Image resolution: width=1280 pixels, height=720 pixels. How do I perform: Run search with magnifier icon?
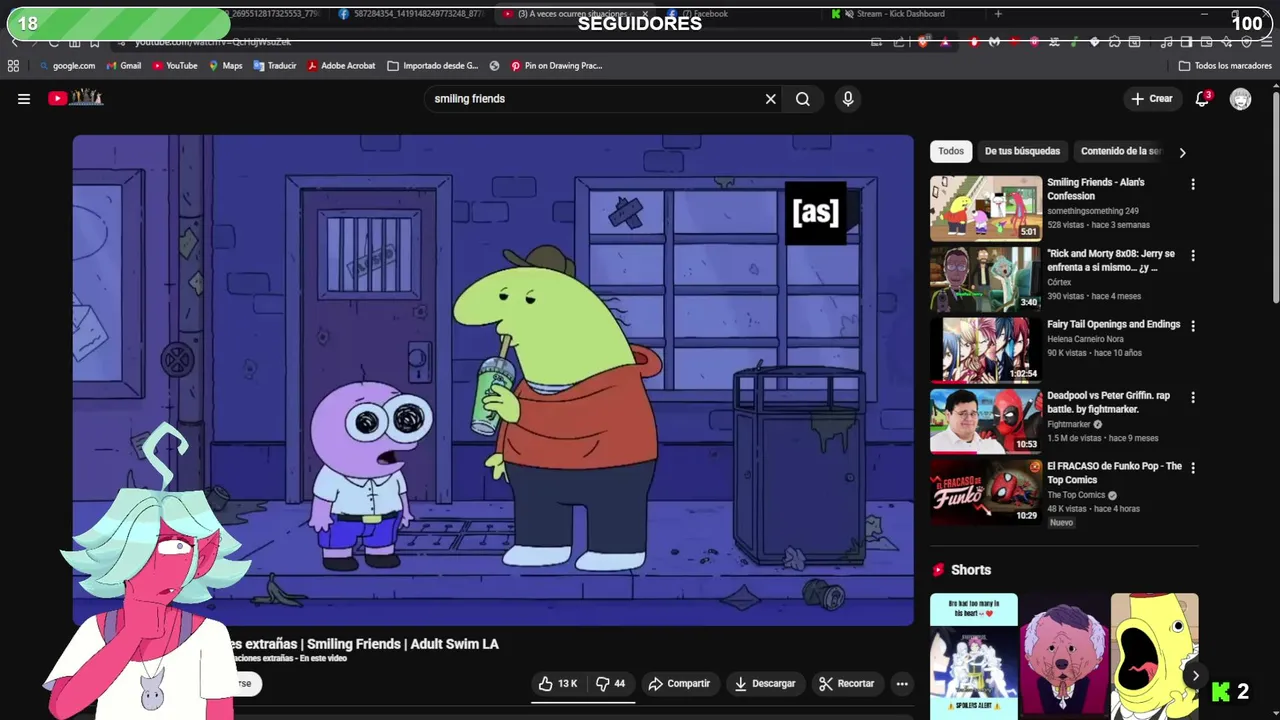tap(803, 99)
